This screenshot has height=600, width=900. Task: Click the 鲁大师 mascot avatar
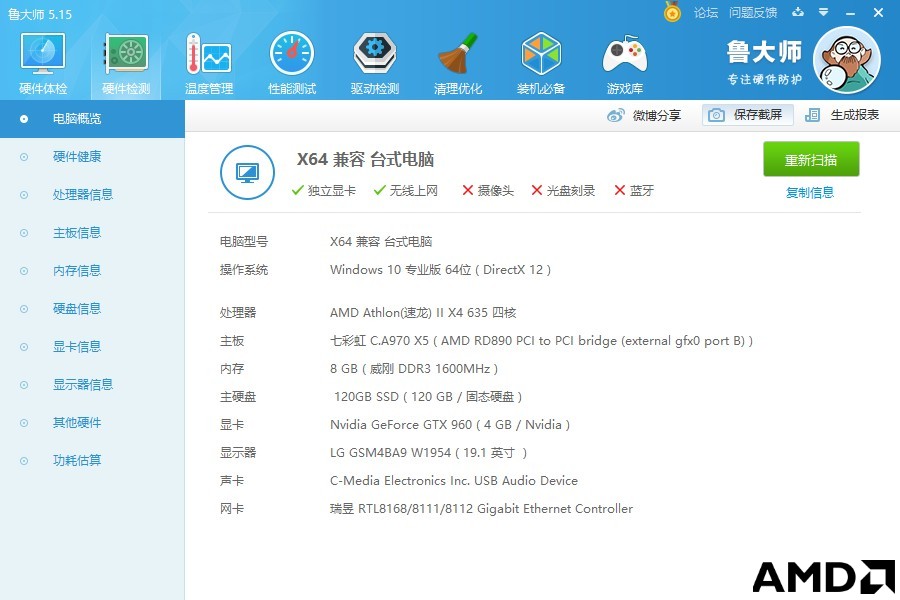[x=847, y=60]
